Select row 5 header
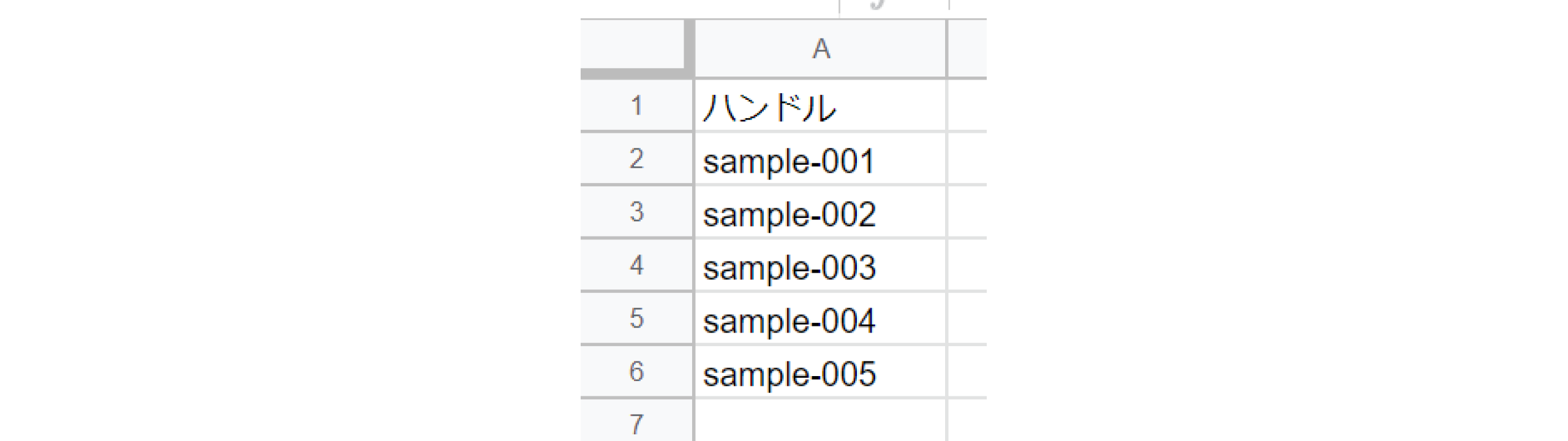Image resolution: width=1568 pixels, height=441 pixels. coord(636,318)
